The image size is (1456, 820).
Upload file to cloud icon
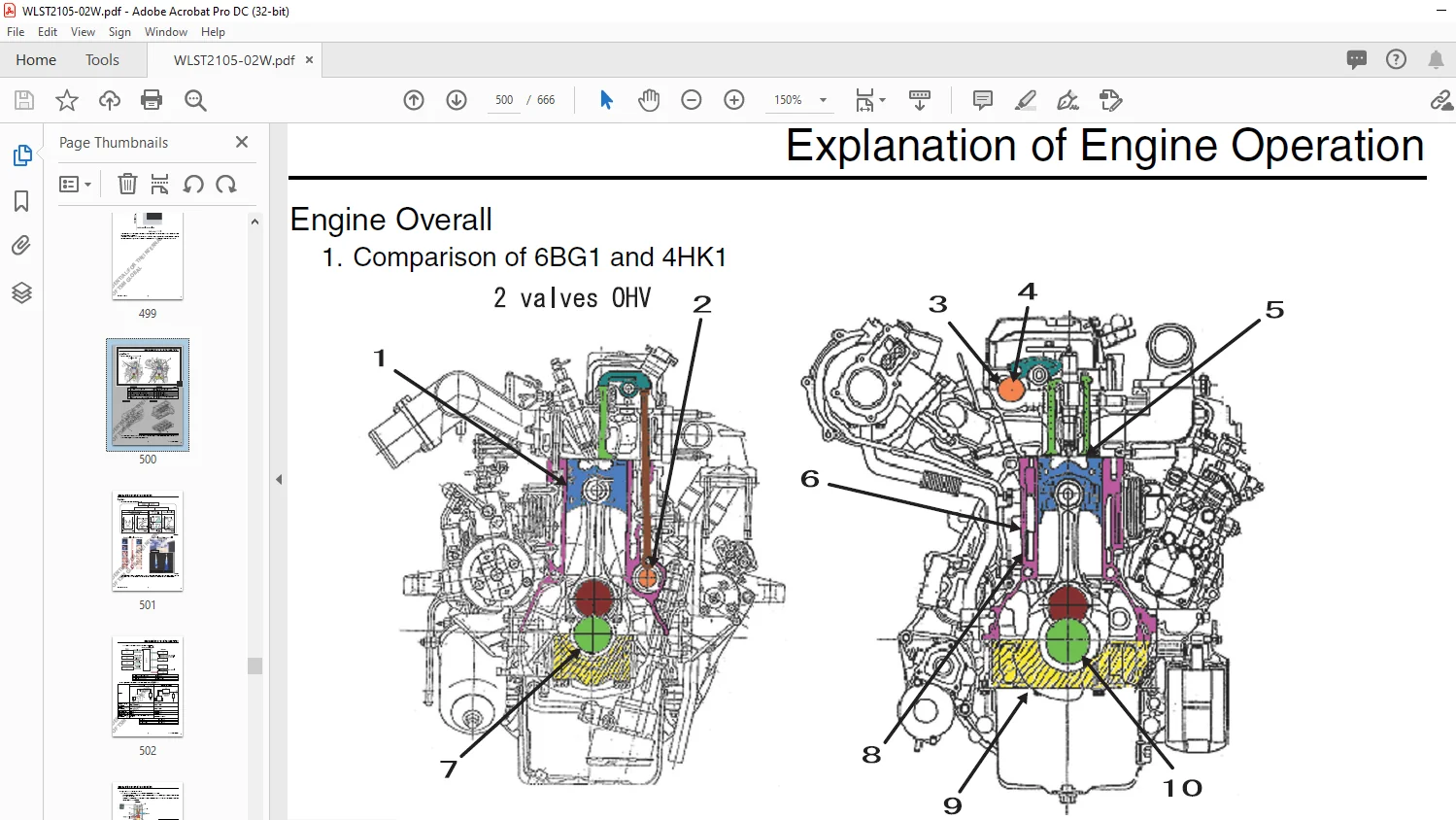110,100
